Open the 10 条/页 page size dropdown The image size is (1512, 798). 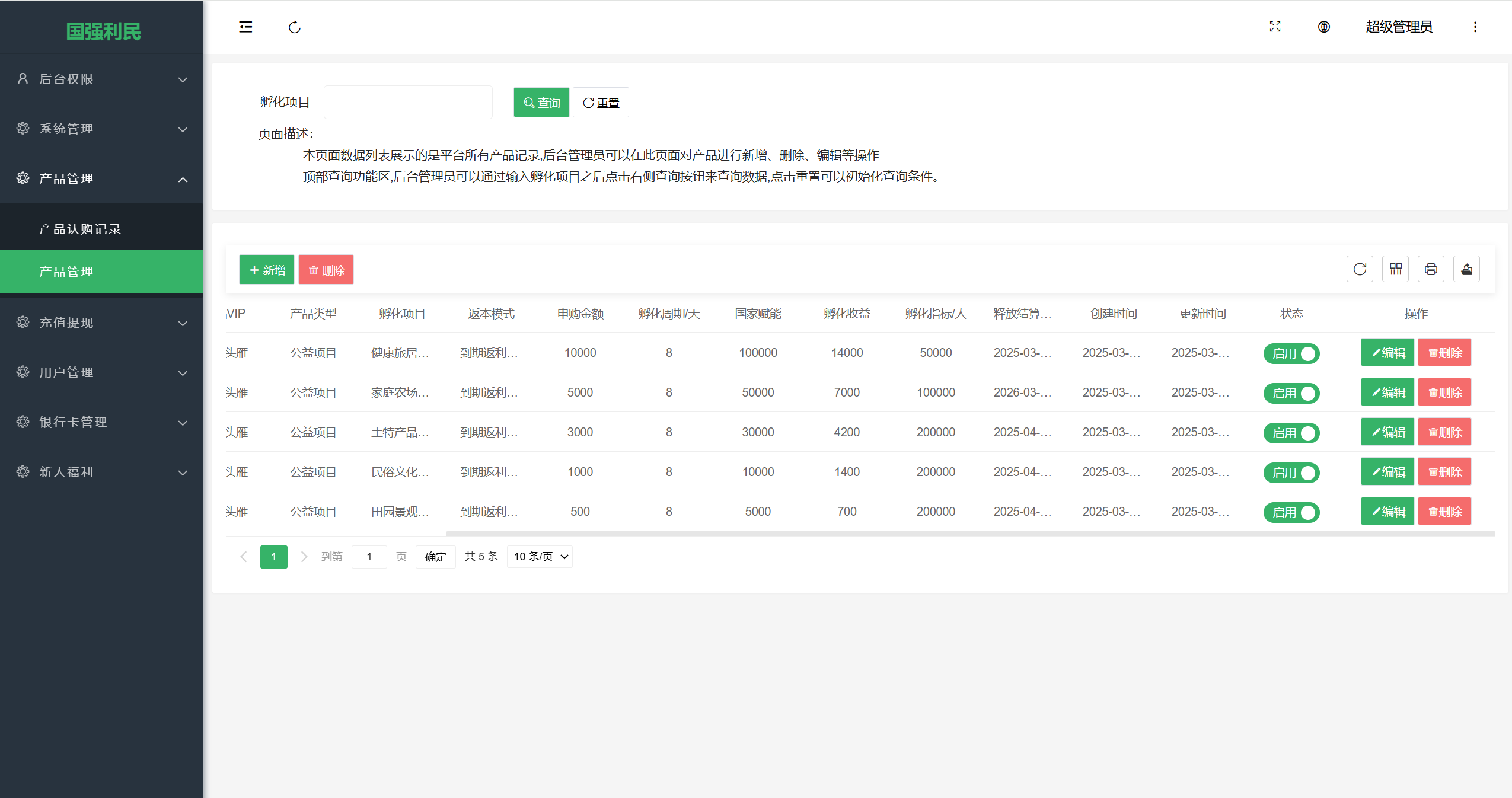point(540,557)
